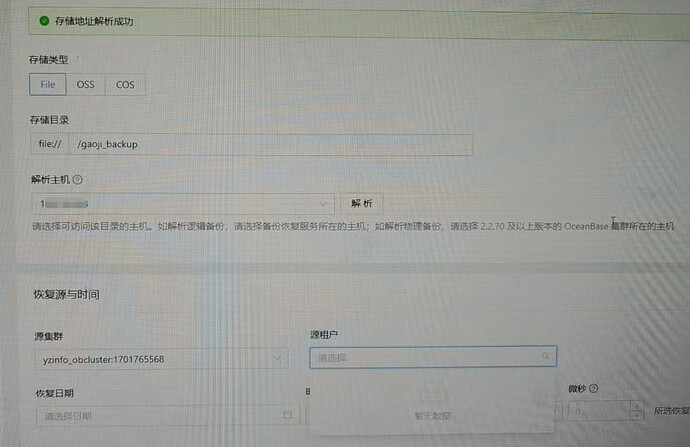
Task: Click the search icon in 源租户 field
Action: pyautogui.click(x=545, y=356)
